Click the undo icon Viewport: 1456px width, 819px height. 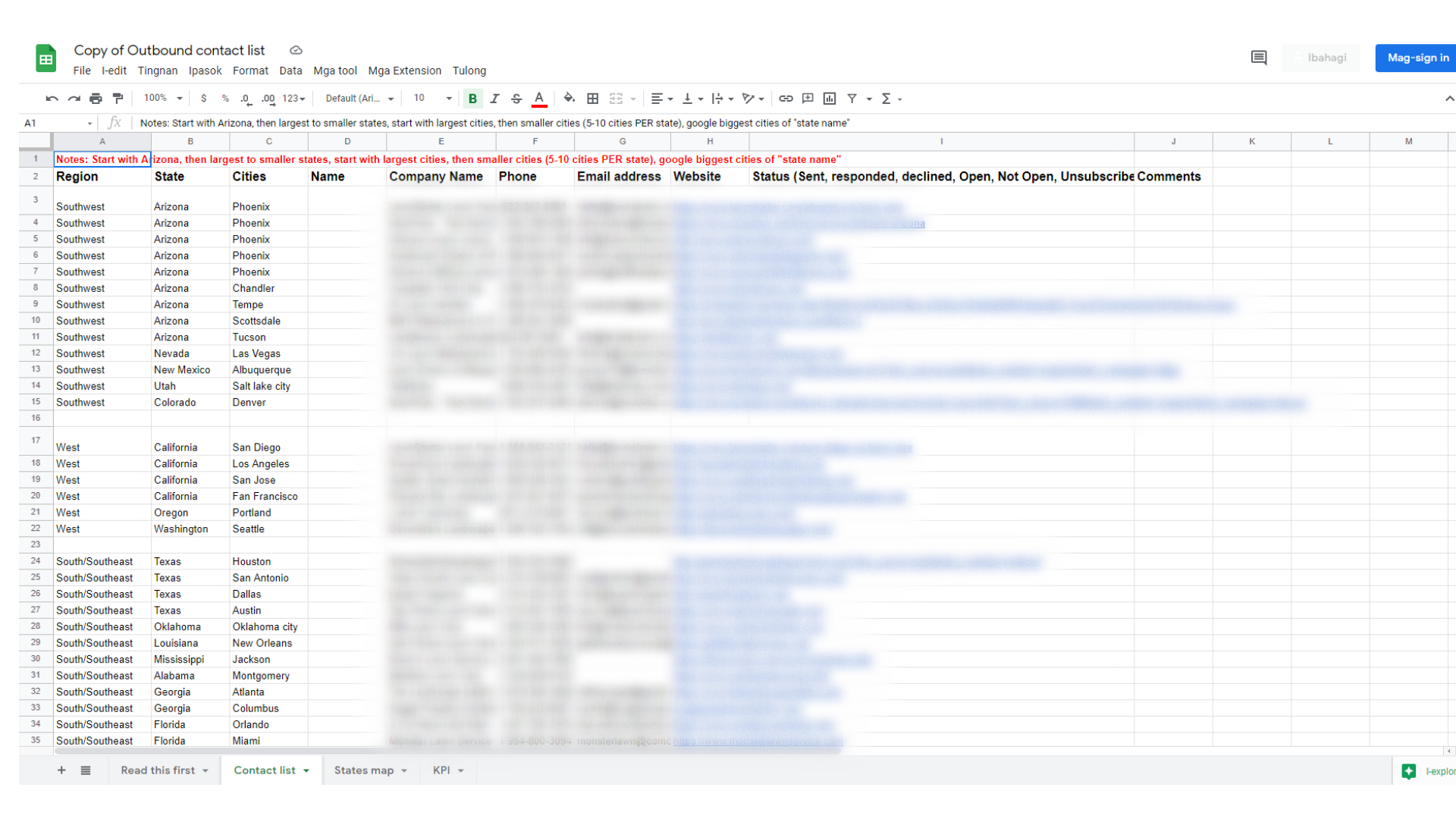pos(52,99)
